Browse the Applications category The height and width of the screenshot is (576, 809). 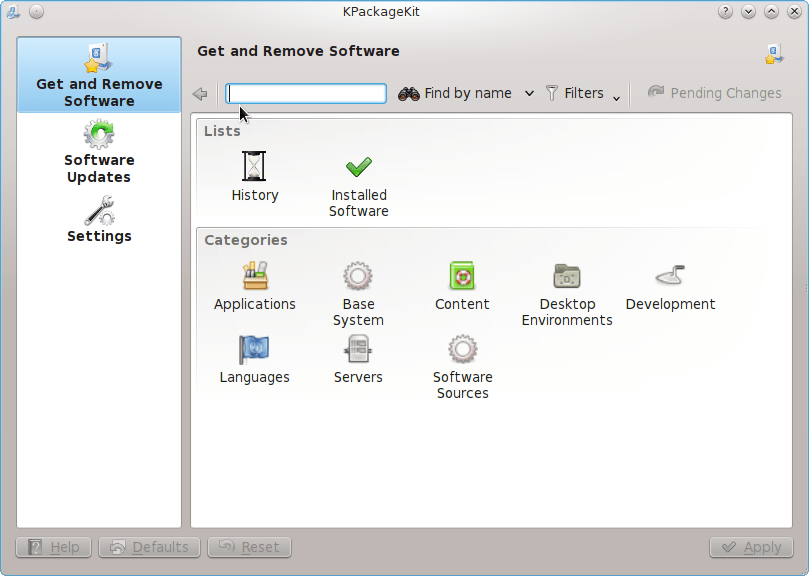254,286
